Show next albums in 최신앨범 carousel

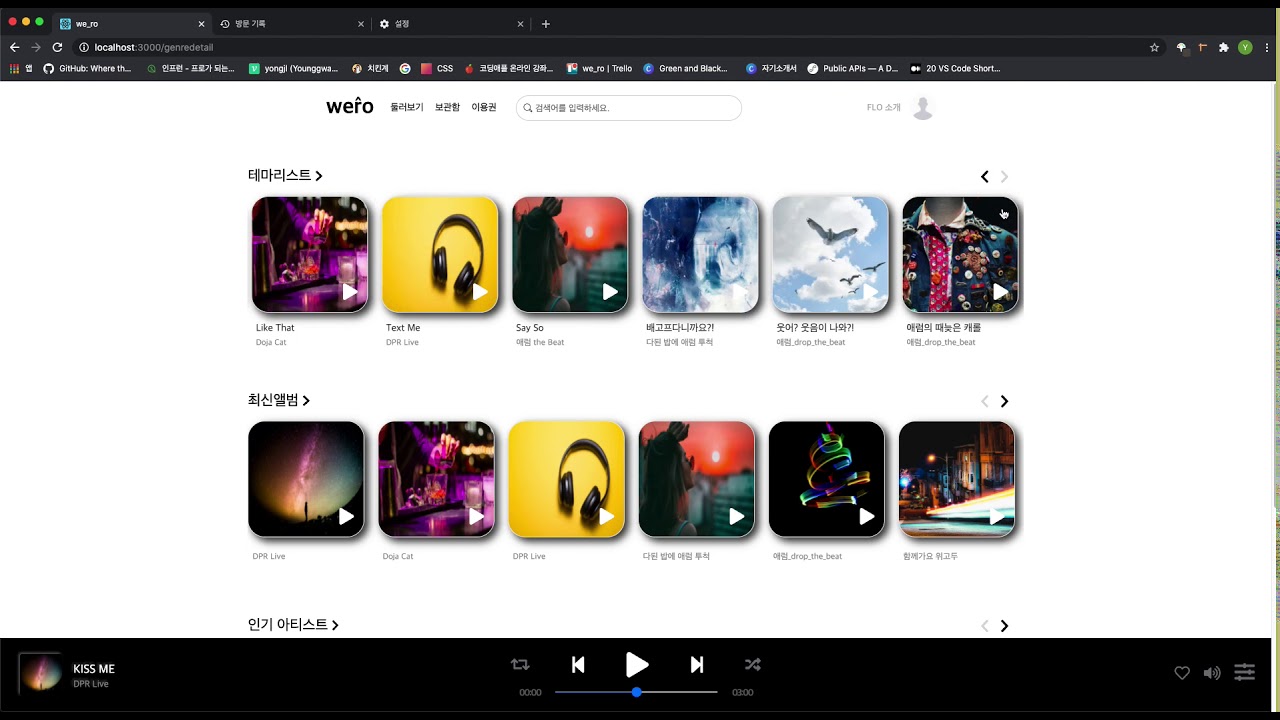(1004, 401)
